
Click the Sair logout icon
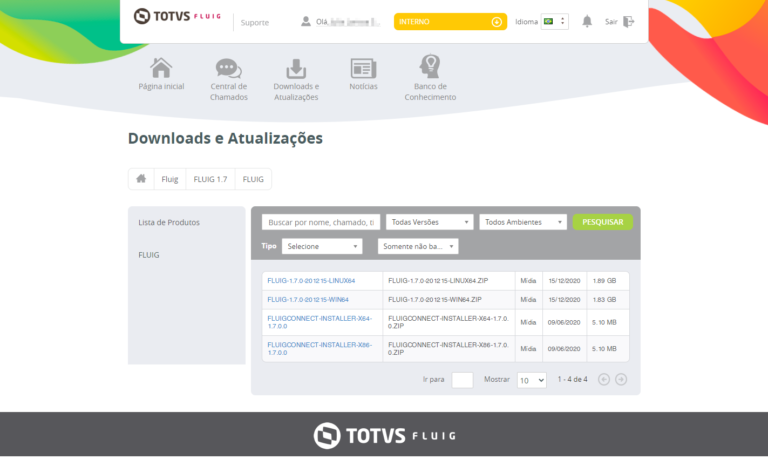pyautogui.click(x=628, y=22)
